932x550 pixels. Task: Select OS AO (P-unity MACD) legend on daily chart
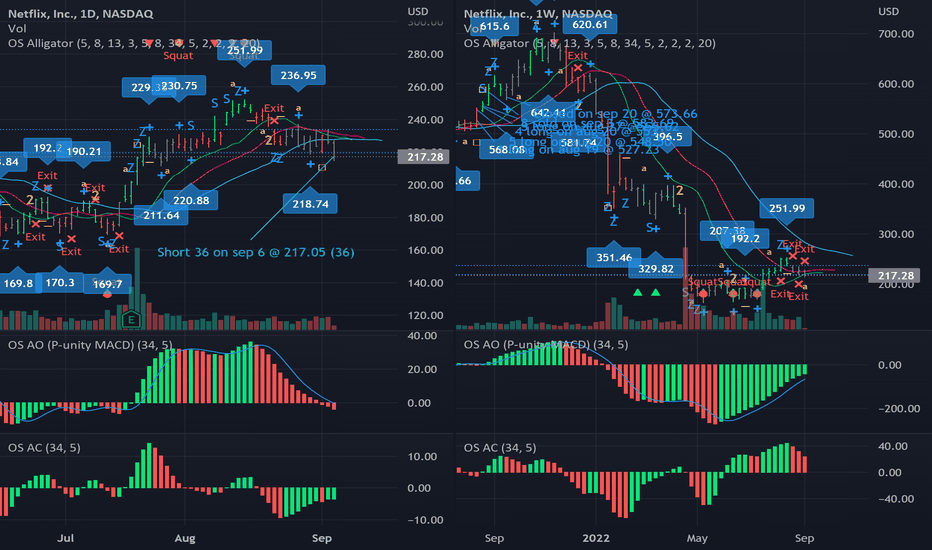coord(90,345)
